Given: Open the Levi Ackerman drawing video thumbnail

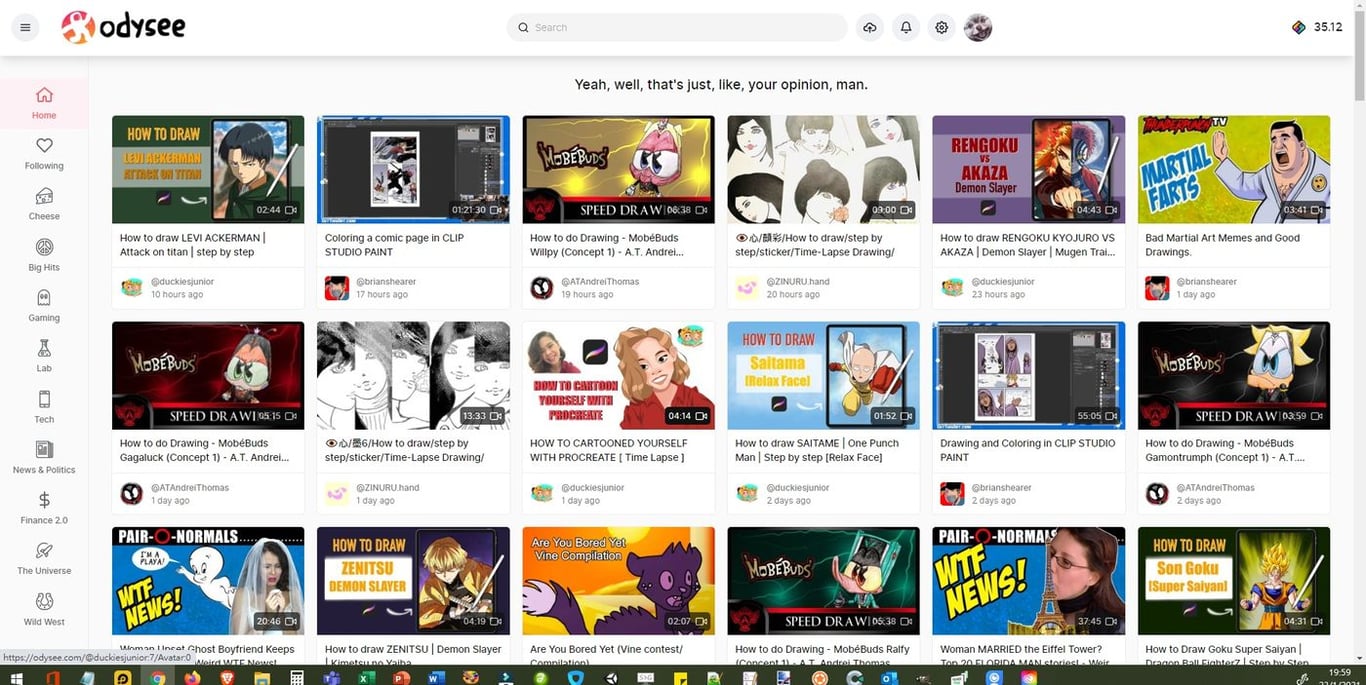Looking at the screenshot, I should [x=208, y=169].
